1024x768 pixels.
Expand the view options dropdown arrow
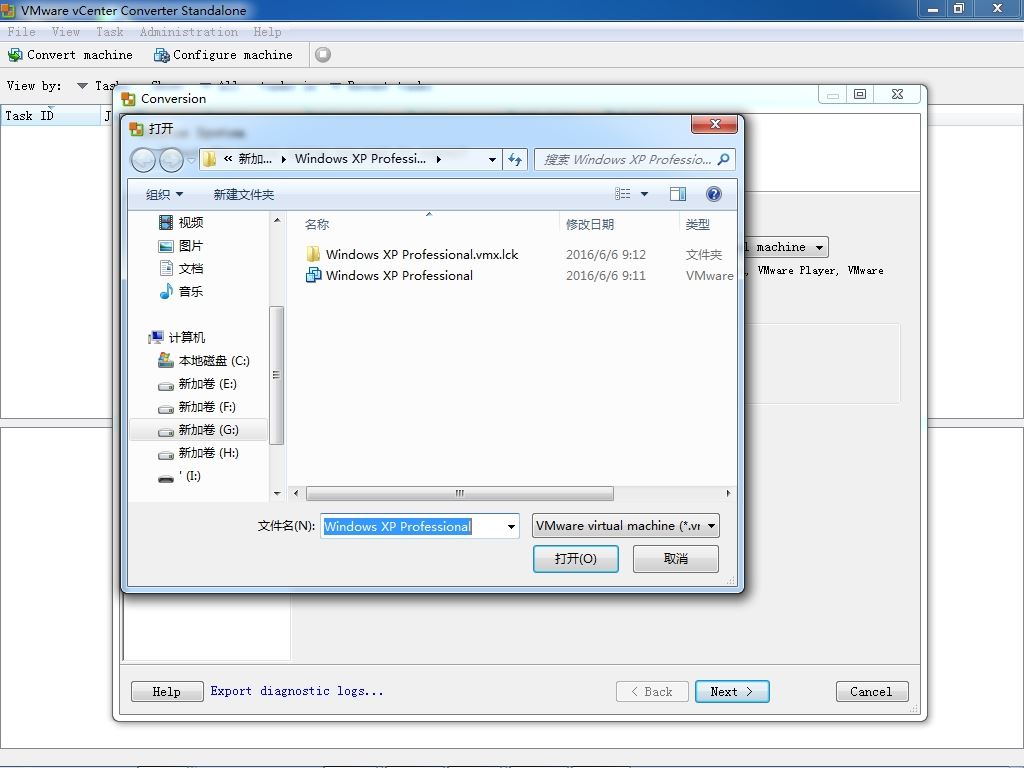[x=644, y=194]
